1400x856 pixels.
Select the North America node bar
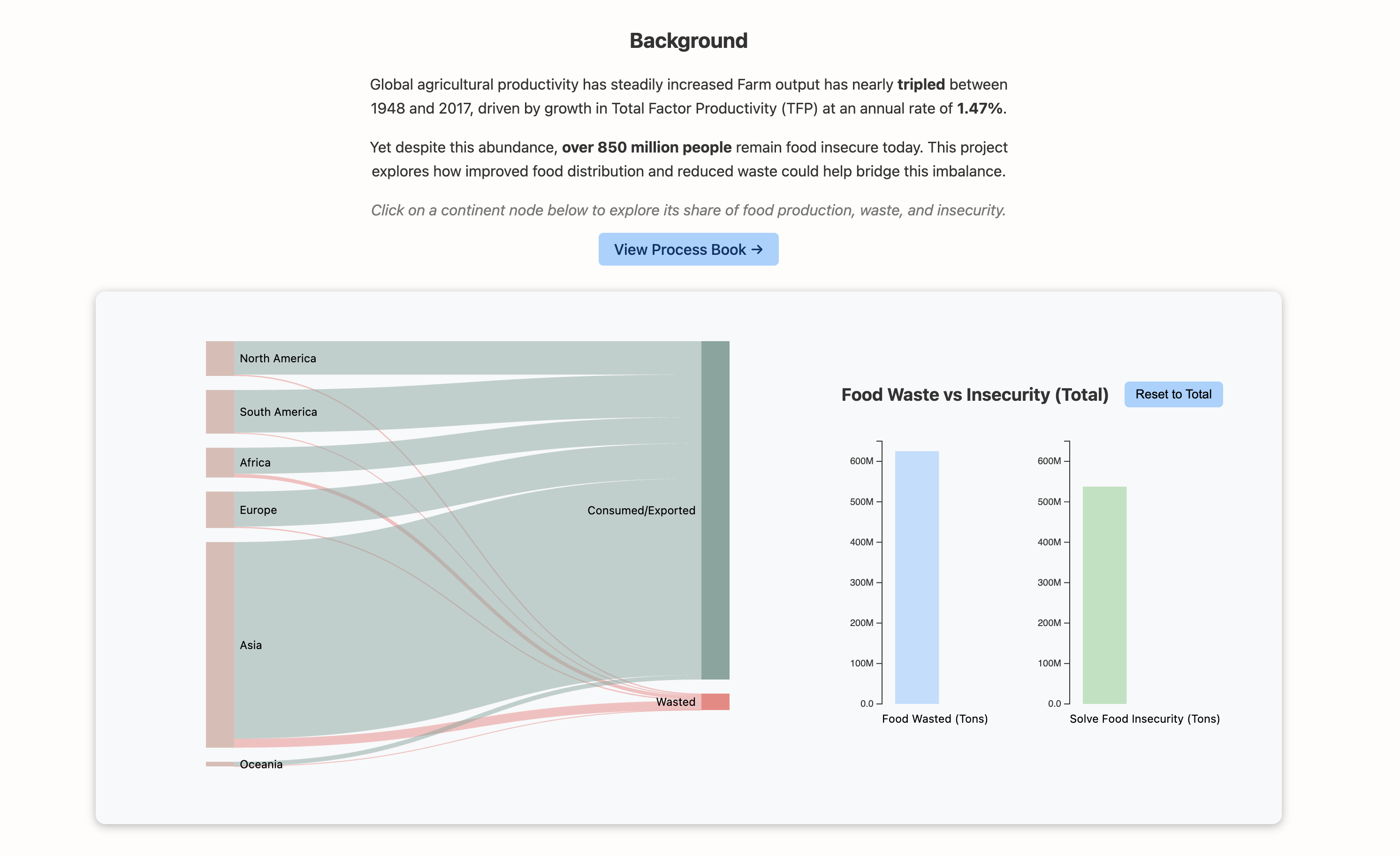tap(219, 358)
